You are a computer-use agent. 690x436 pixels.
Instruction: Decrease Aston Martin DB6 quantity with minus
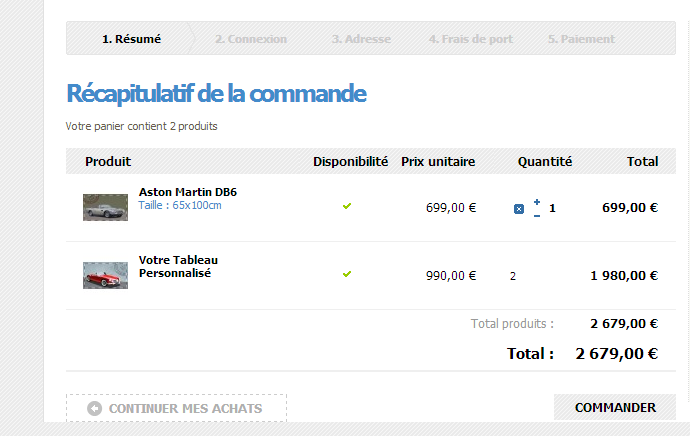[x=537, y=214]
